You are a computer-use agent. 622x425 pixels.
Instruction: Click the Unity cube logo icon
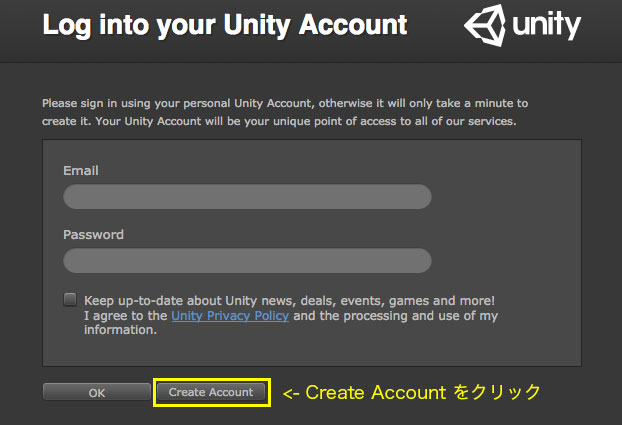click(486, 25)
